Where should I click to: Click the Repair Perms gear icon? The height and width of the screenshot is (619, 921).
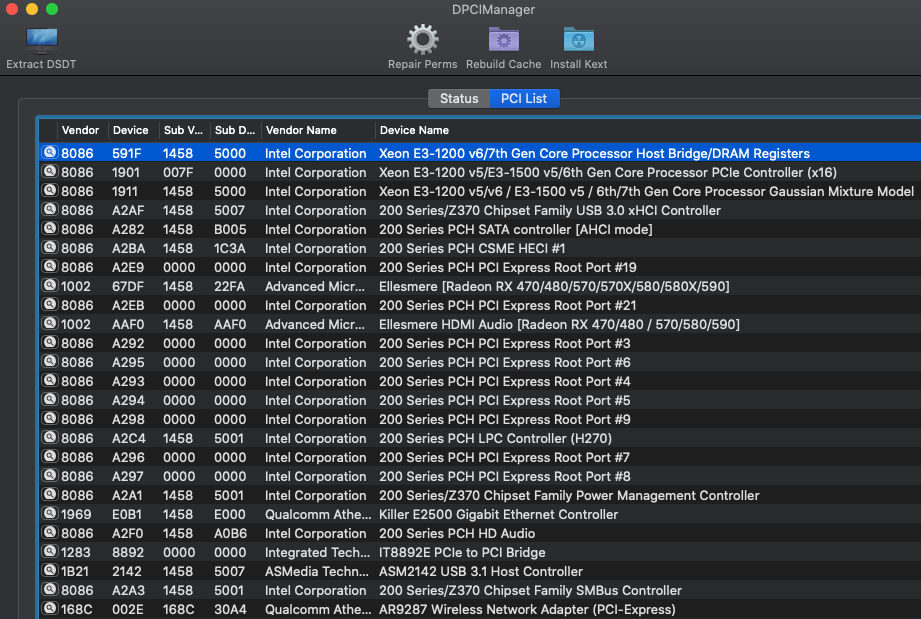click(422, 40)
